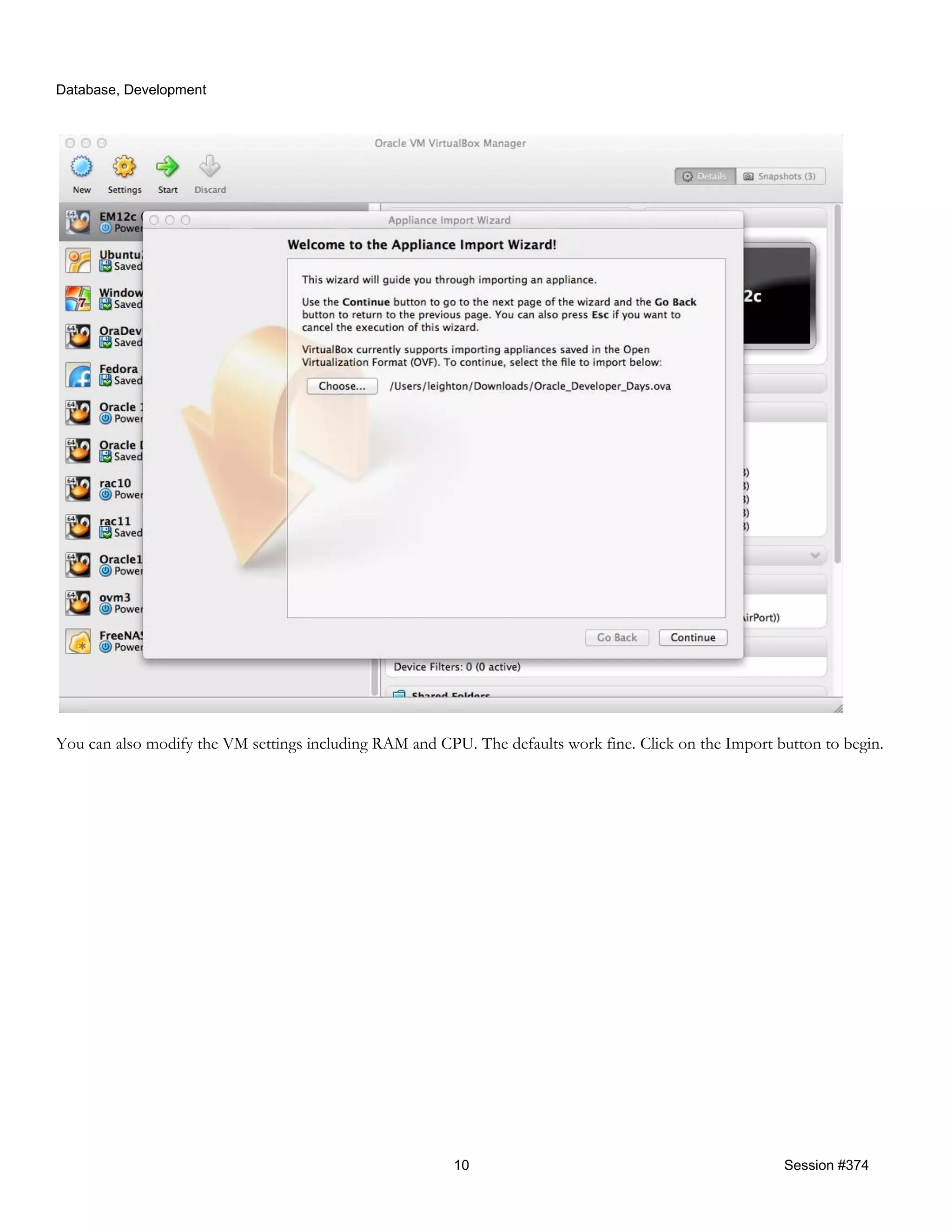Select the FreeNAS VM icon
The width and height of the screenshot is (952, 1232).
[78, 641]
